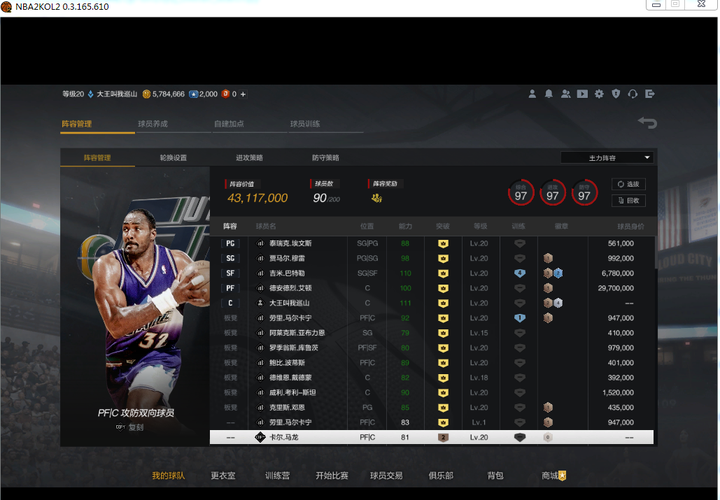Open 训练营 in bottom navigation
The width and height of the screenshot is (720, 500).
[277, 476]
